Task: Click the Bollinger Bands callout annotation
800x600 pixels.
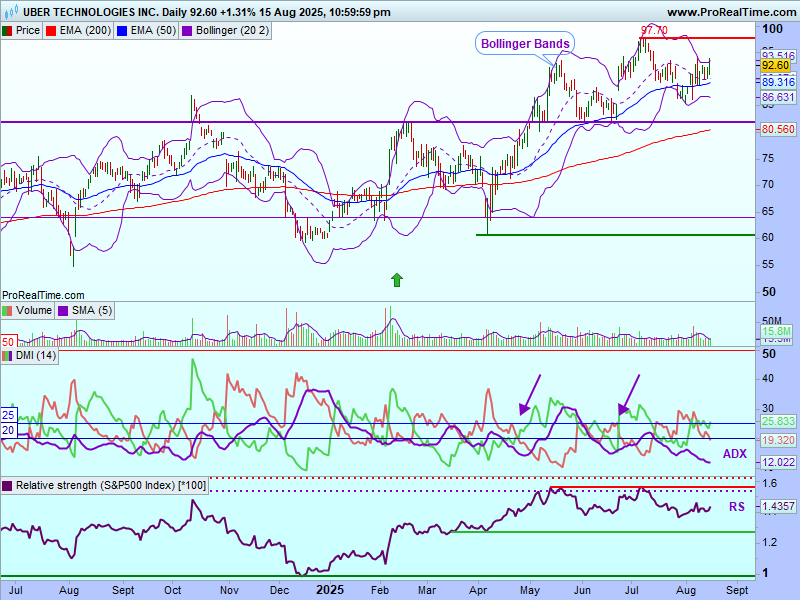Action: [525, 44]
